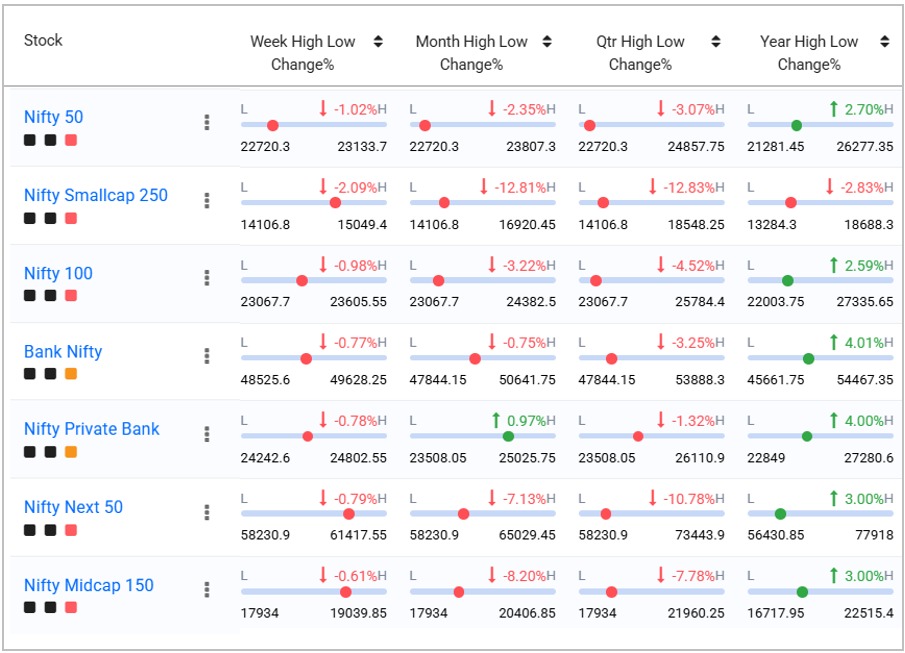Click the Stock column header

click(x=43, y=40)
